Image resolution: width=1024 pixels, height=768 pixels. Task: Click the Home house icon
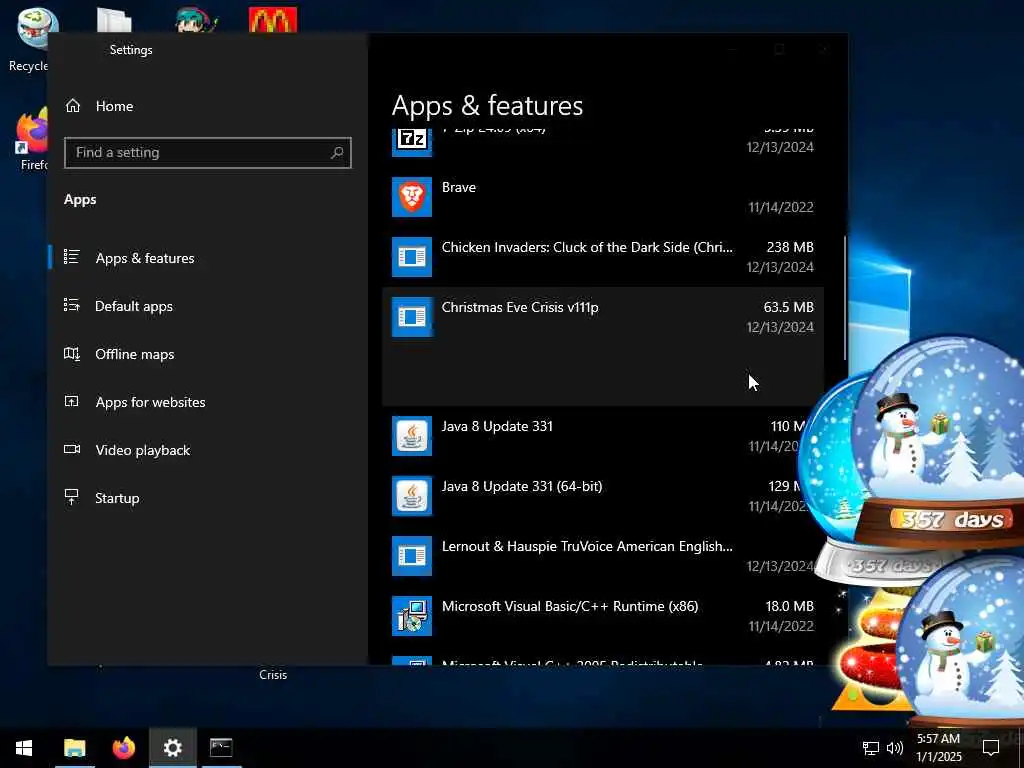click(x=72, y=106)
